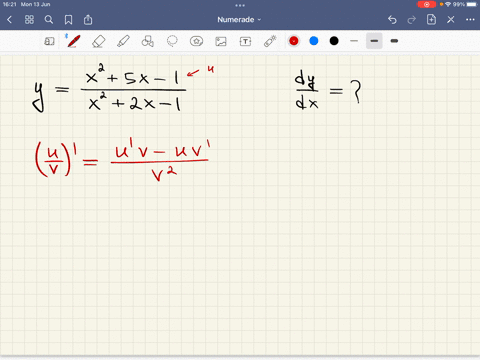This screenshot has width=480, height=360.
Task: Select the Highlighter tool
Action: (123, 41)
